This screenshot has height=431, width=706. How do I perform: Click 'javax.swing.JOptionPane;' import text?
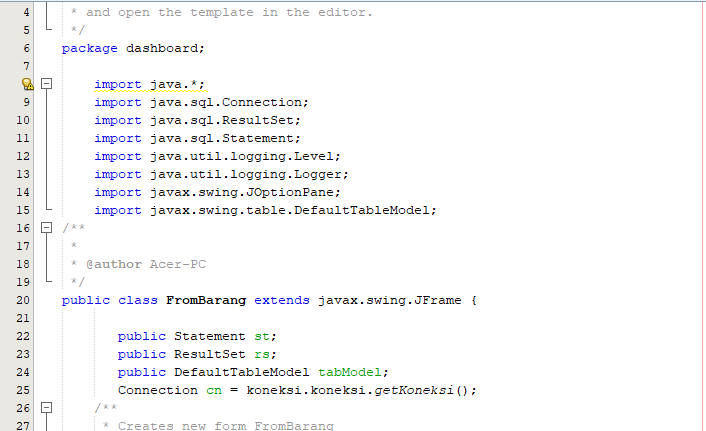click(x=245, y=192)
